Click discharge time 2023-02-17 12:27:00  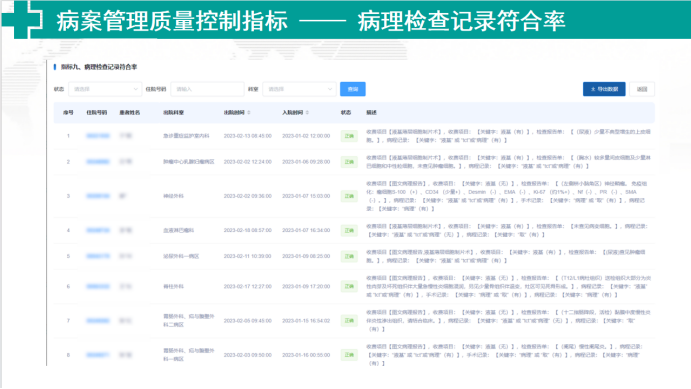248,286
